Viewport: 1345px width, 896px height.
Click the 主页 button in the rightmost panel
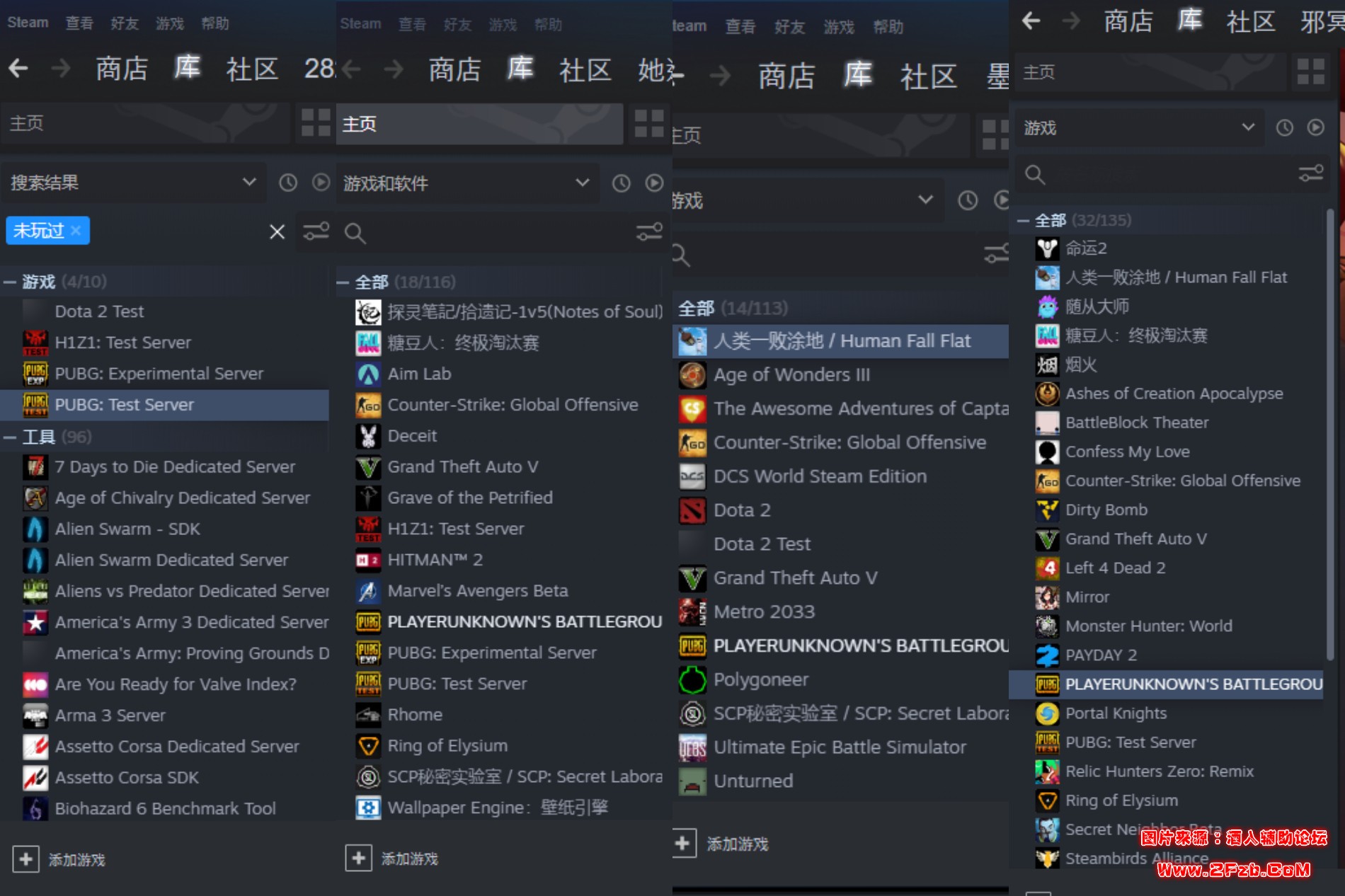(x=1150, y=72)
